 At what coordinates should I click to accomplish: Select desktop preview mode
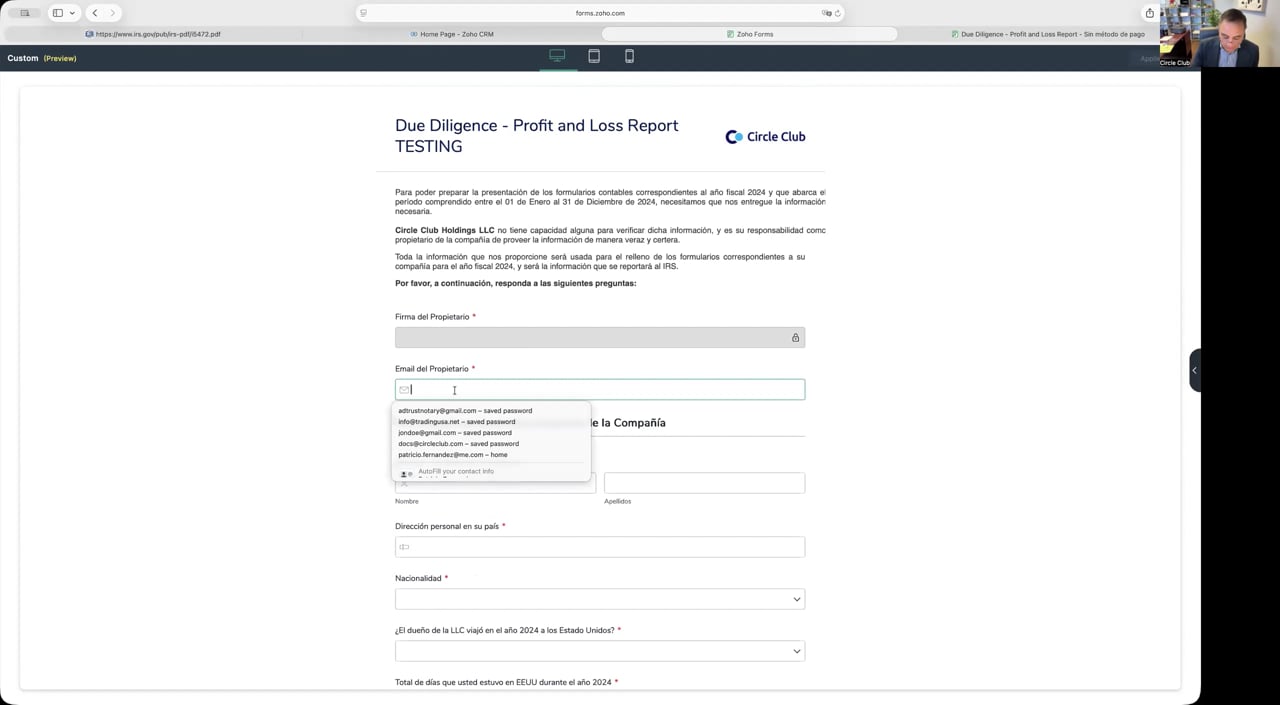click(x=557, y=56)
